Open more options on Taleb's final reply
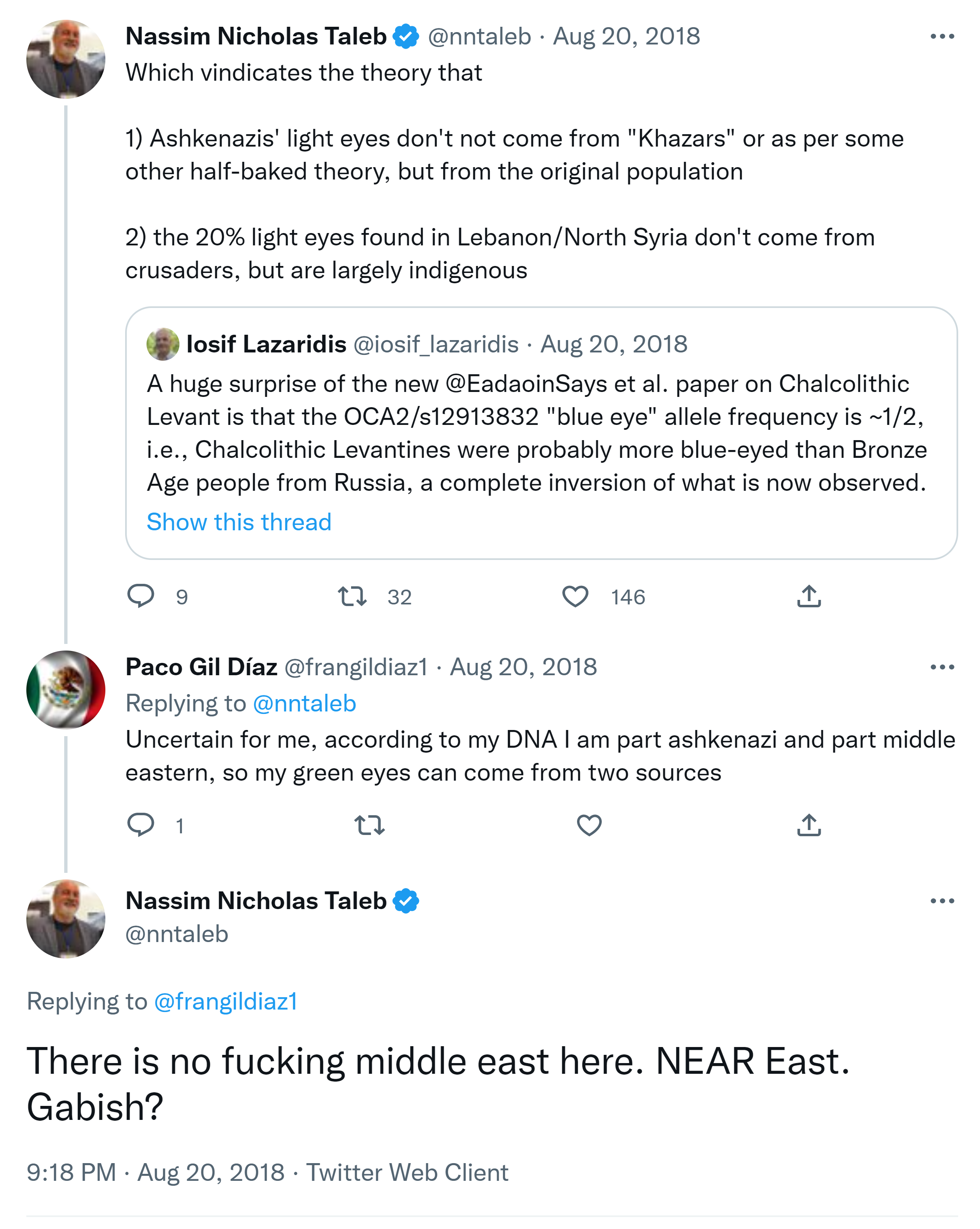 (942, 901)
